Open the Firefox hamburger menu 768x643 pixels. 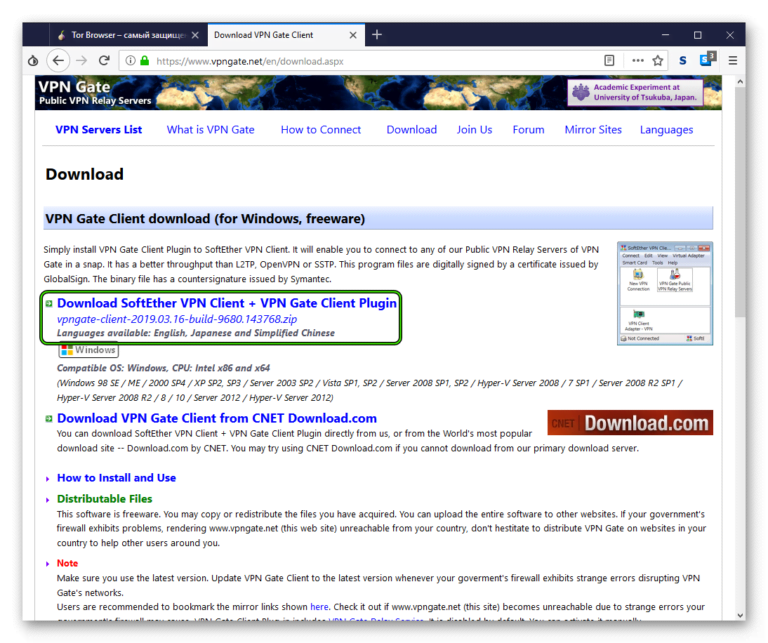(733, 61)
